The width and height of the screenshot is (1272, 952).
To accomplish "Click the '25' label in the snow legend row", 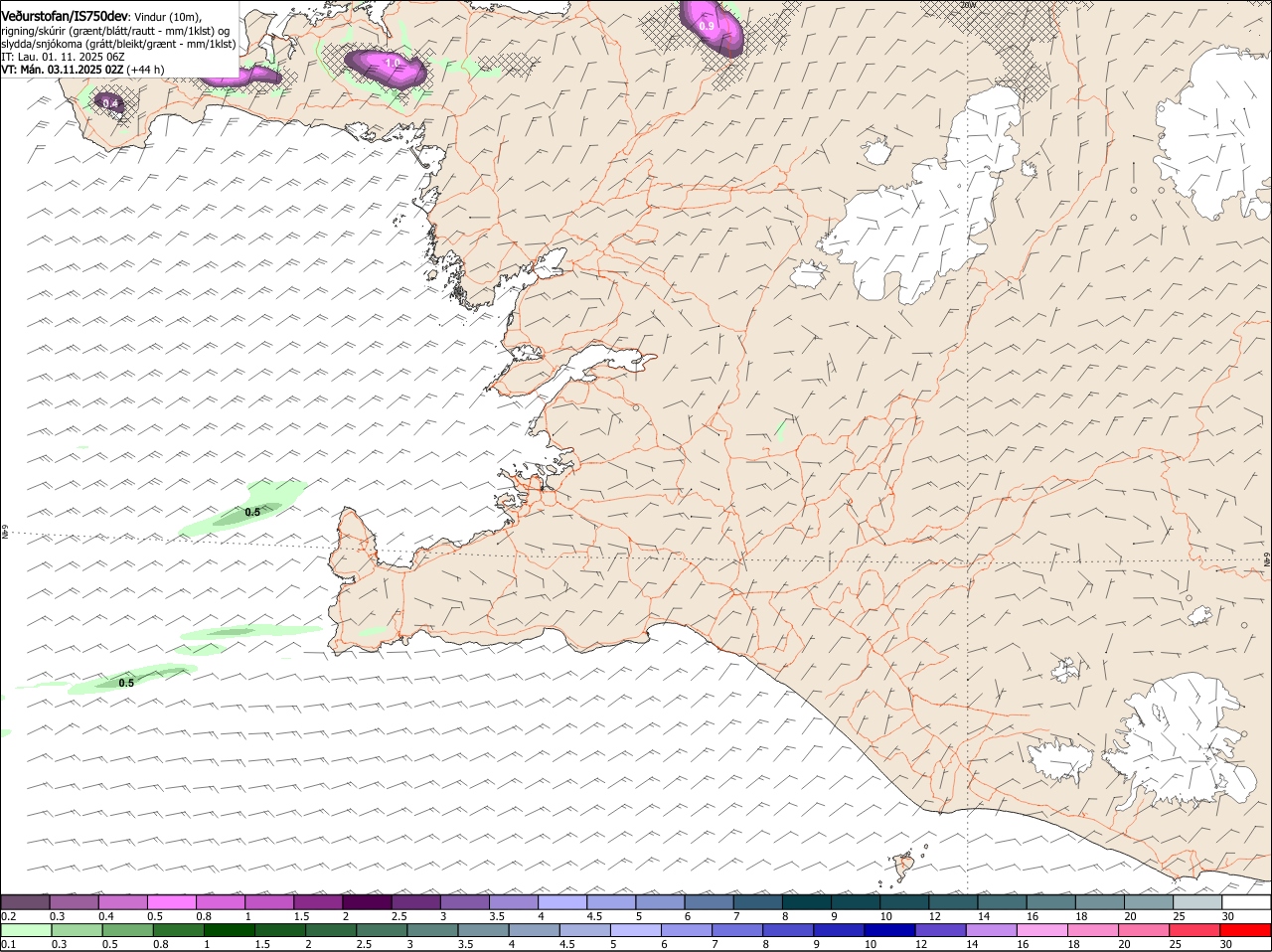I will (1180, 916).
